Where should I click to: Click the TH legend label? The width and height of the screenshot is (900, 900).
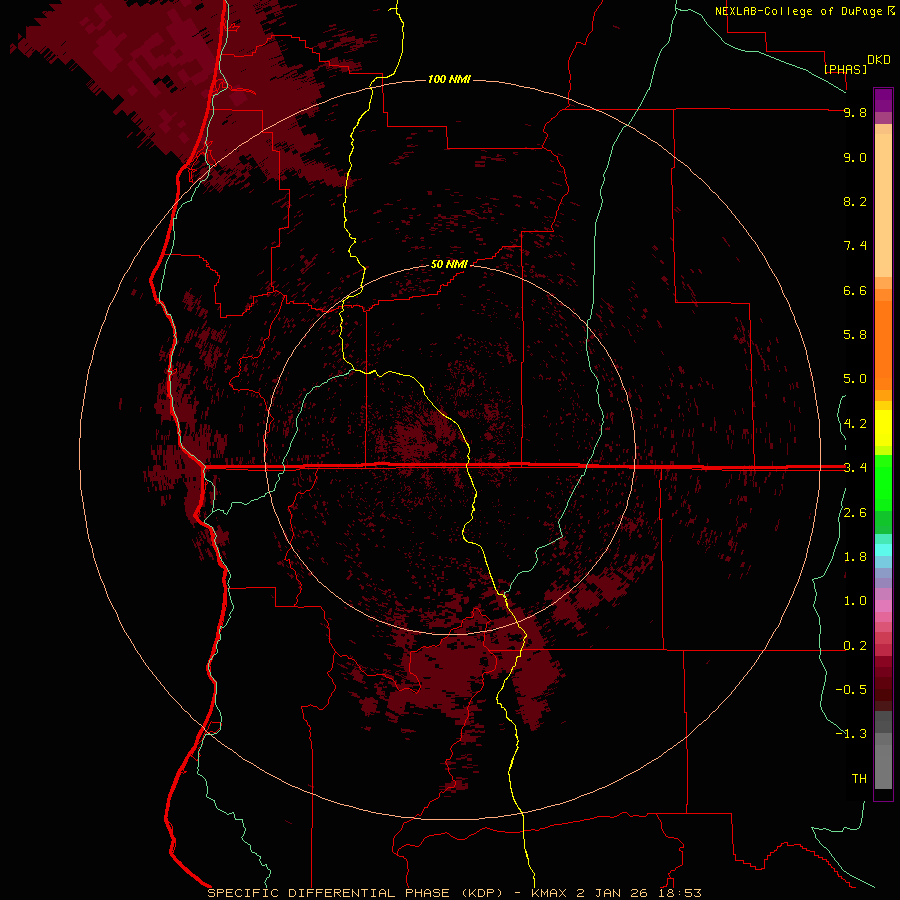click(859, 779)
